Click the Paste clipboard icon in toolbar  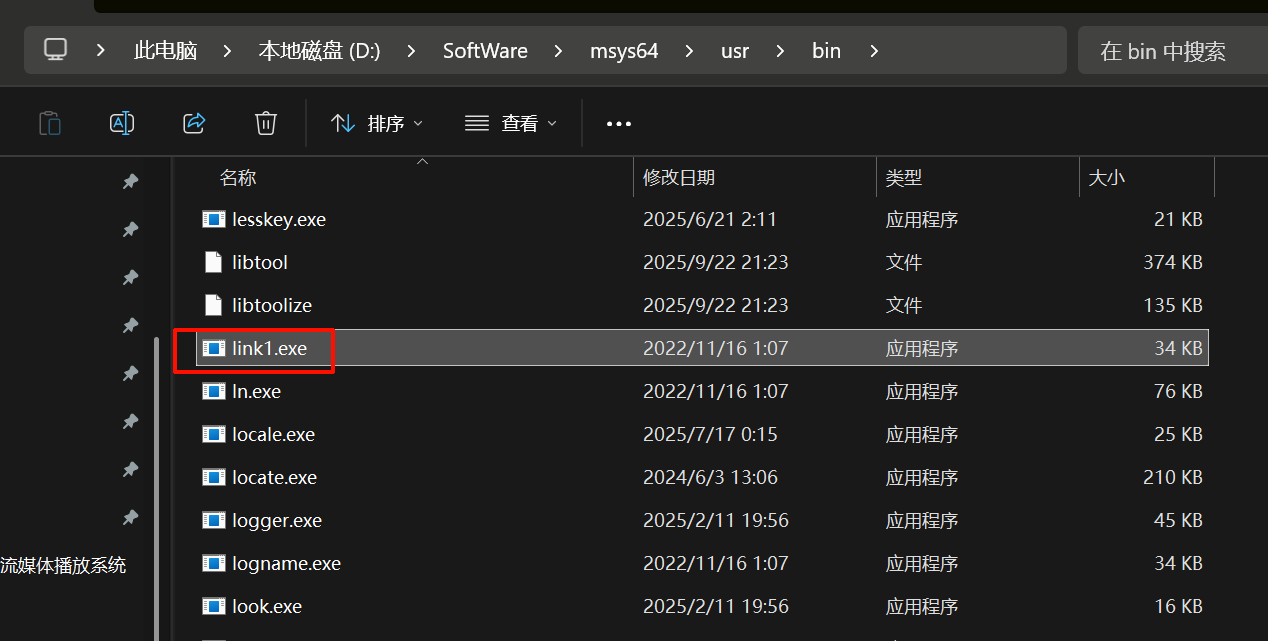pyautogui.click(x=50, y=123)
